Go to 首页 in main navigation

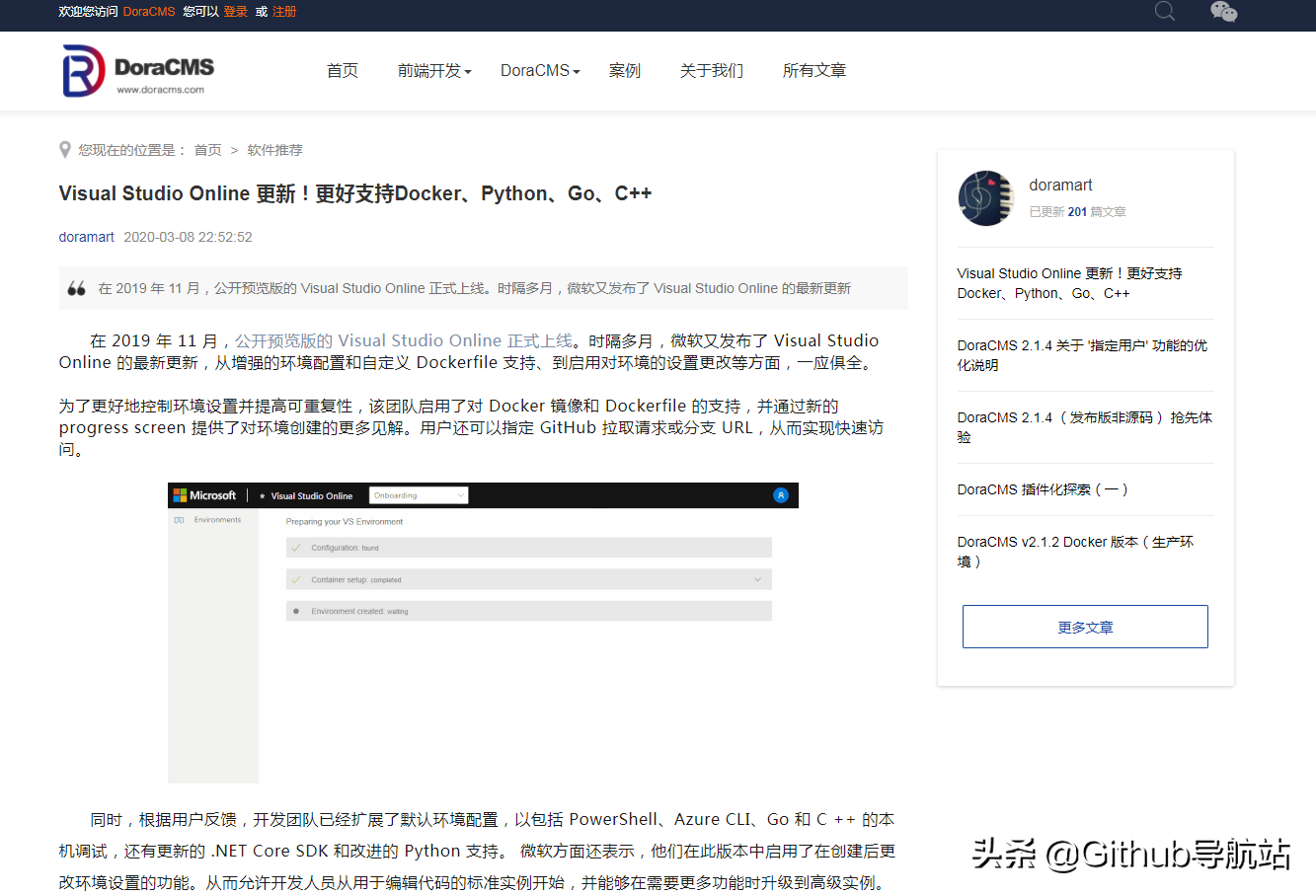click(x=343, y=71)
